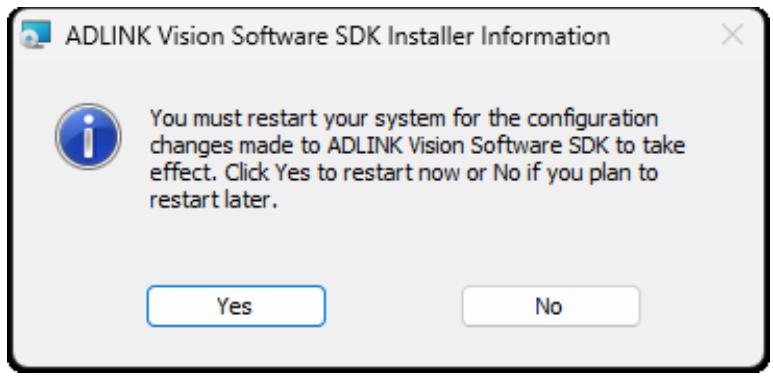Click the ADLINK installer title bar icon
The width and height of the screenshot is (773, 376).
point(35,34)
